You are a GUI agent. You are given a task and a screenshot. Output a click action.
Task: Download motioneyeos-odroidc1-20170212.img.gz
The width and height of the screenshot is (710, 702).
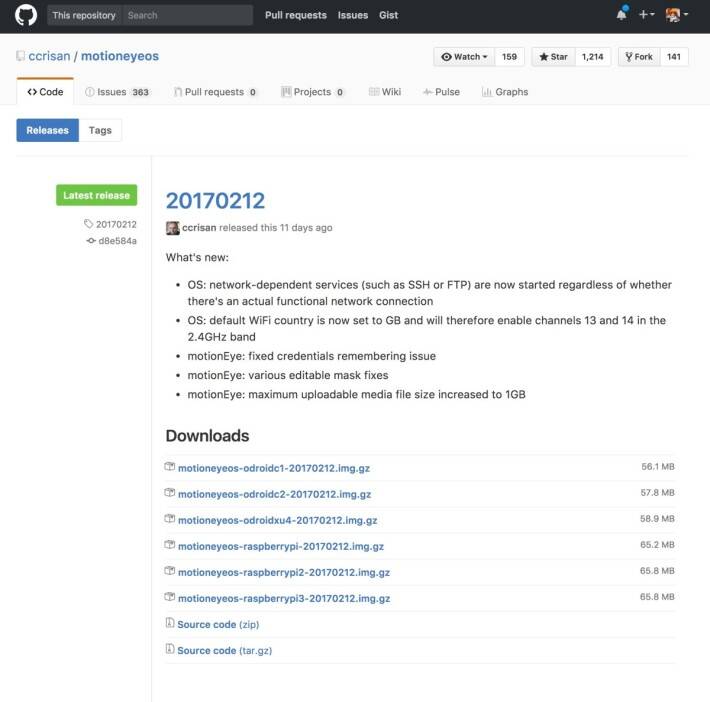tap(274, 468)
